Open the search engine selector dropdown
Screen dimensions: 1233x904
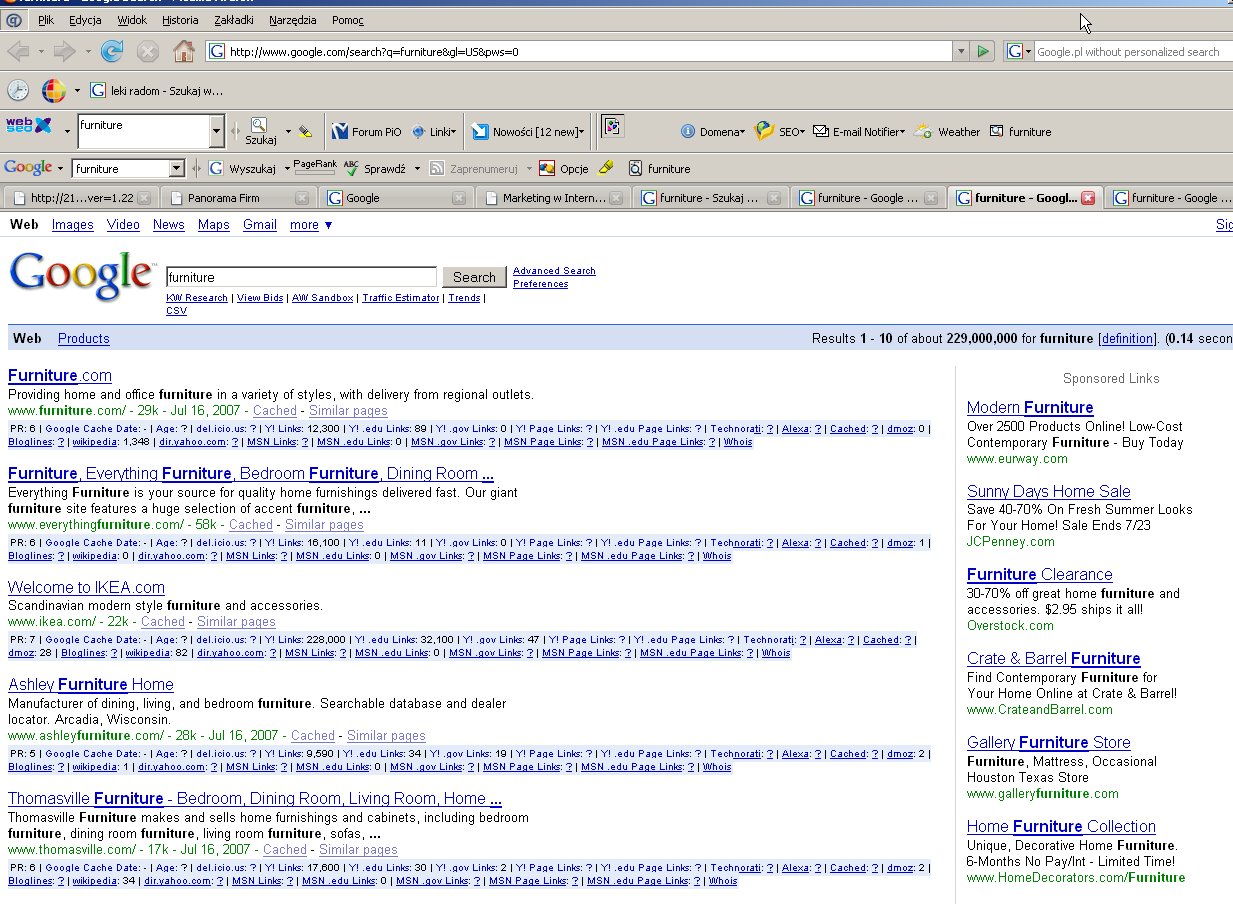[x=1019, y=51]
